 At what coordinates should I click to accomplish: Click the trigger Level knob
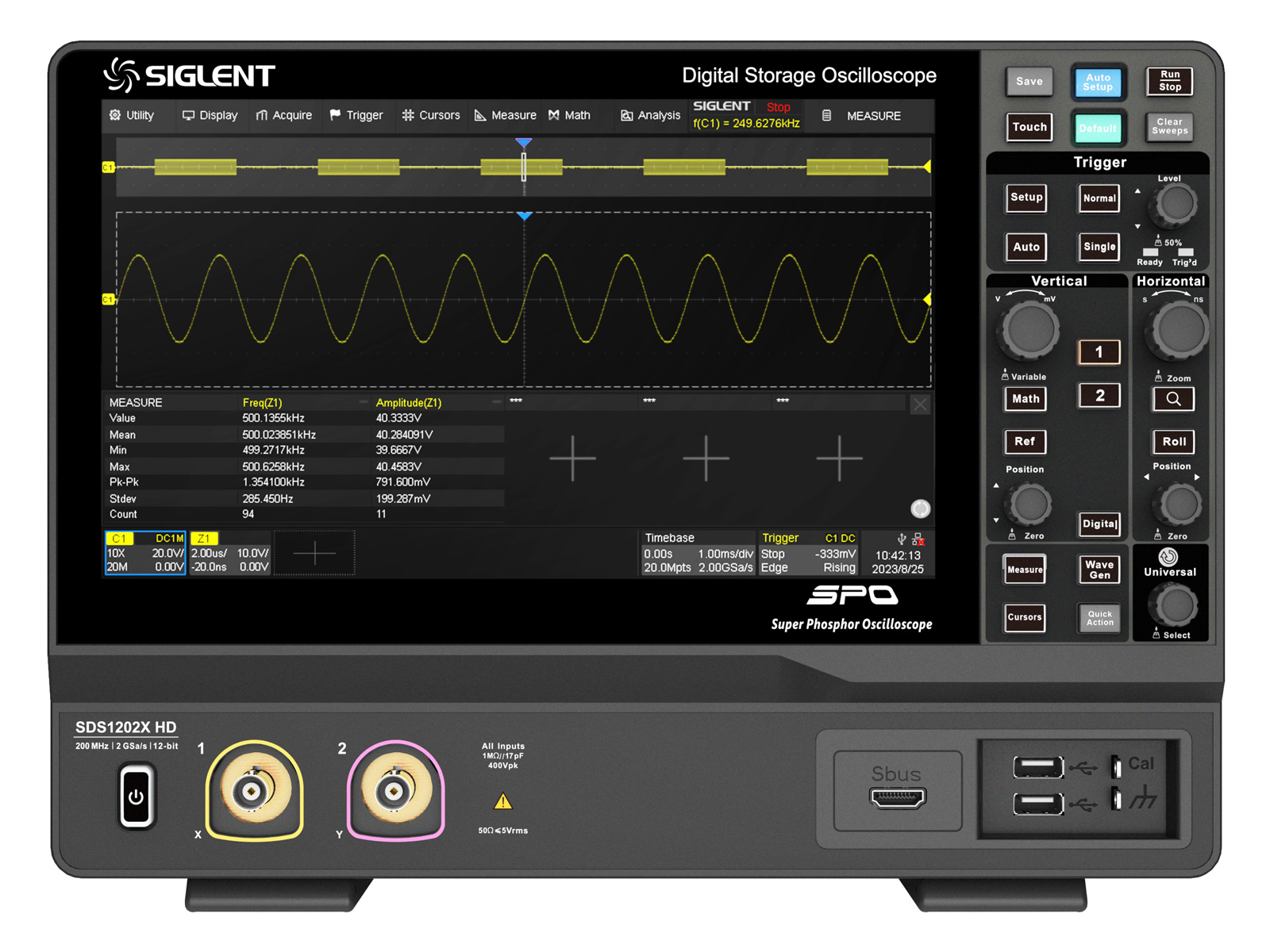[1175, 205]
